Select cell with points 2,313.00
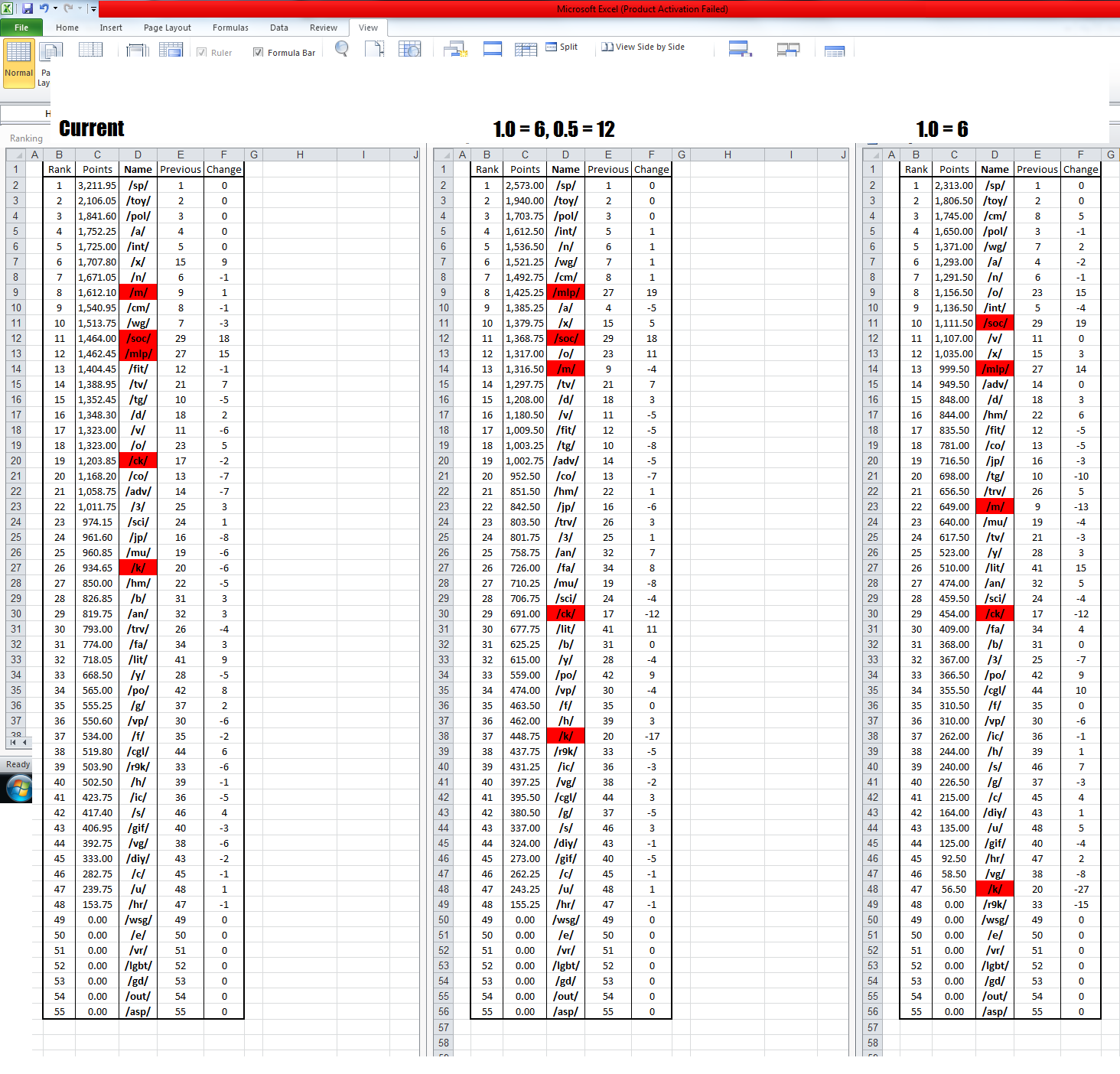 954,185
